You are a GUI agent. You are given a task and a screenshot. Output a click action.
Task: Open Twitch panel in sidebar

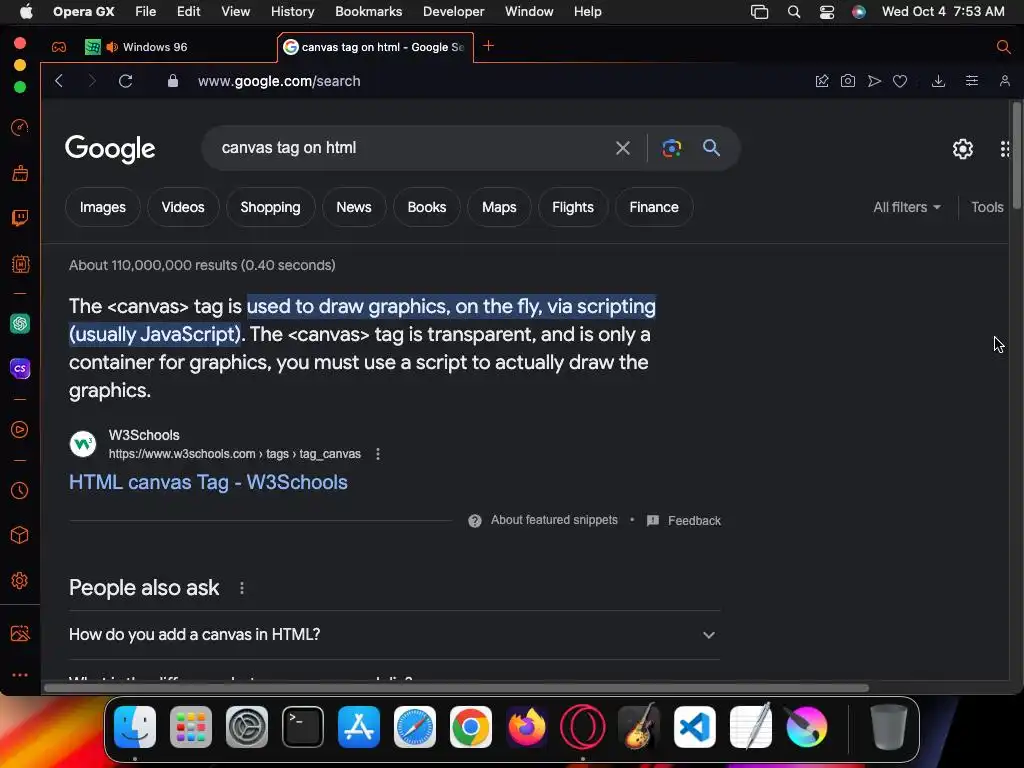point(20,217)
